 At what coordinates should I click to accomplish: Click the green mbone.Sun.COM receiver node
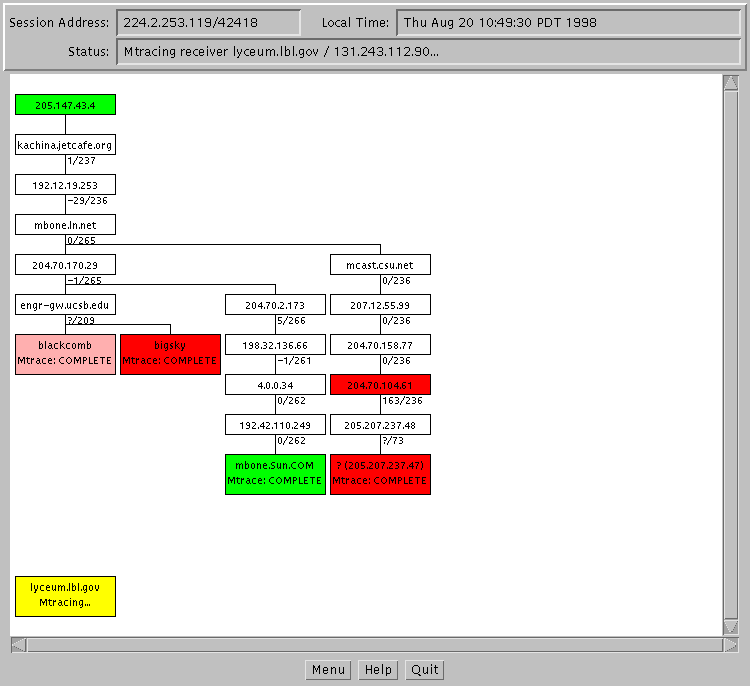[275, 474]
